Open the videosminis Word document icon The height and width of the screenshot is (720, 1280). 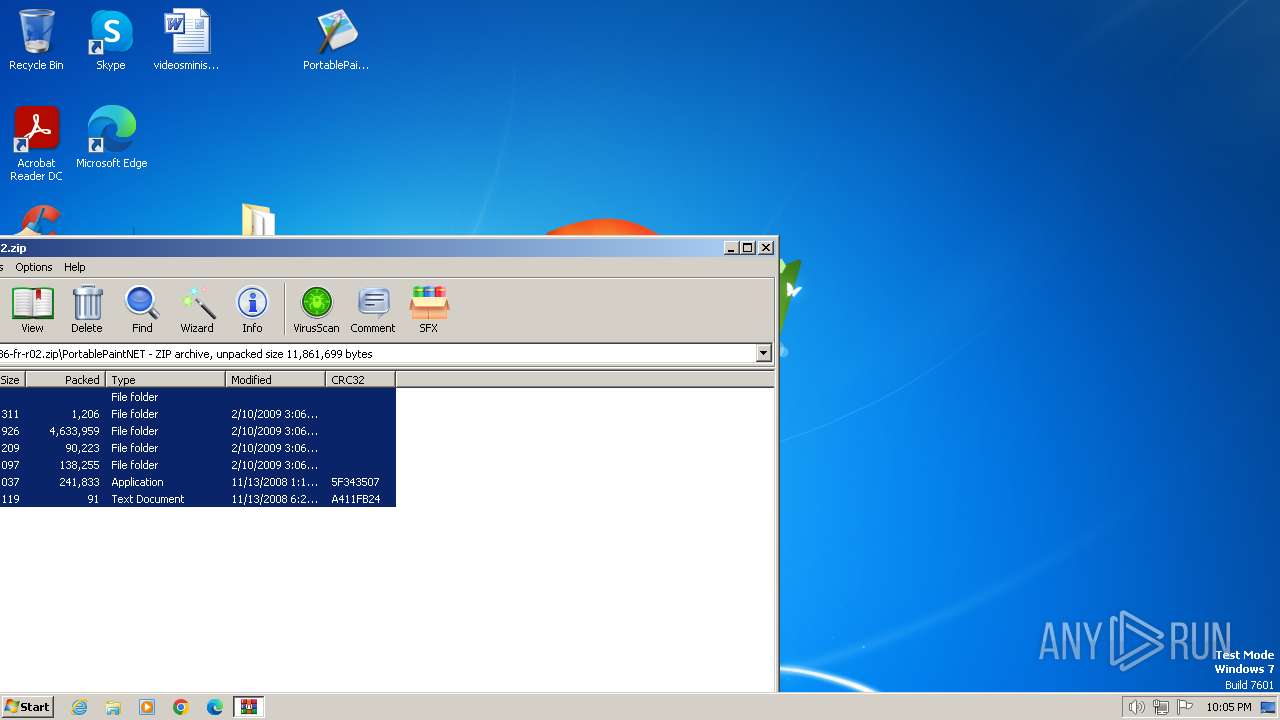[186, 40]
